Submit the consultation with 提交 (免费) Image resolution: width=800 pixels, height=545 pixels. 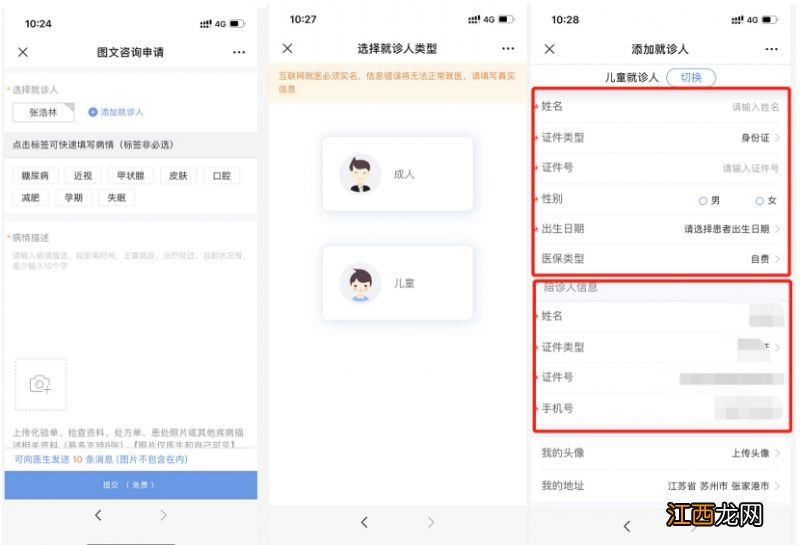click(131, 485)
